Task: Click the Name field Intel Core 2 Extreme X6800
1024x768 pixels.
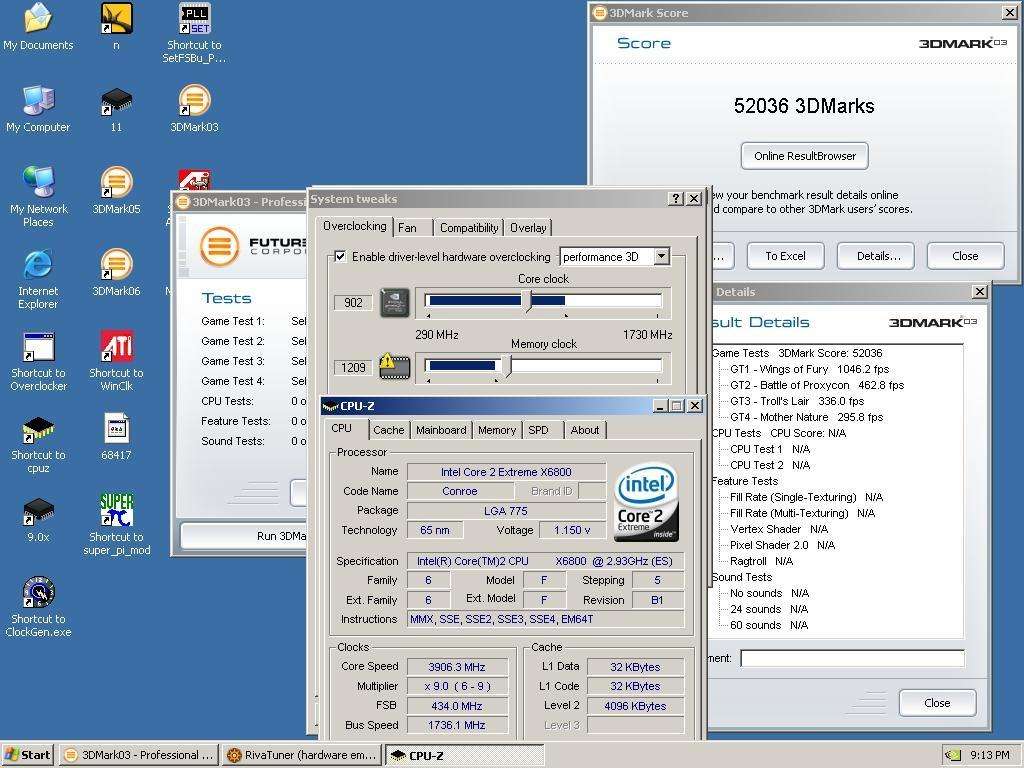Action: pos(506,472)
